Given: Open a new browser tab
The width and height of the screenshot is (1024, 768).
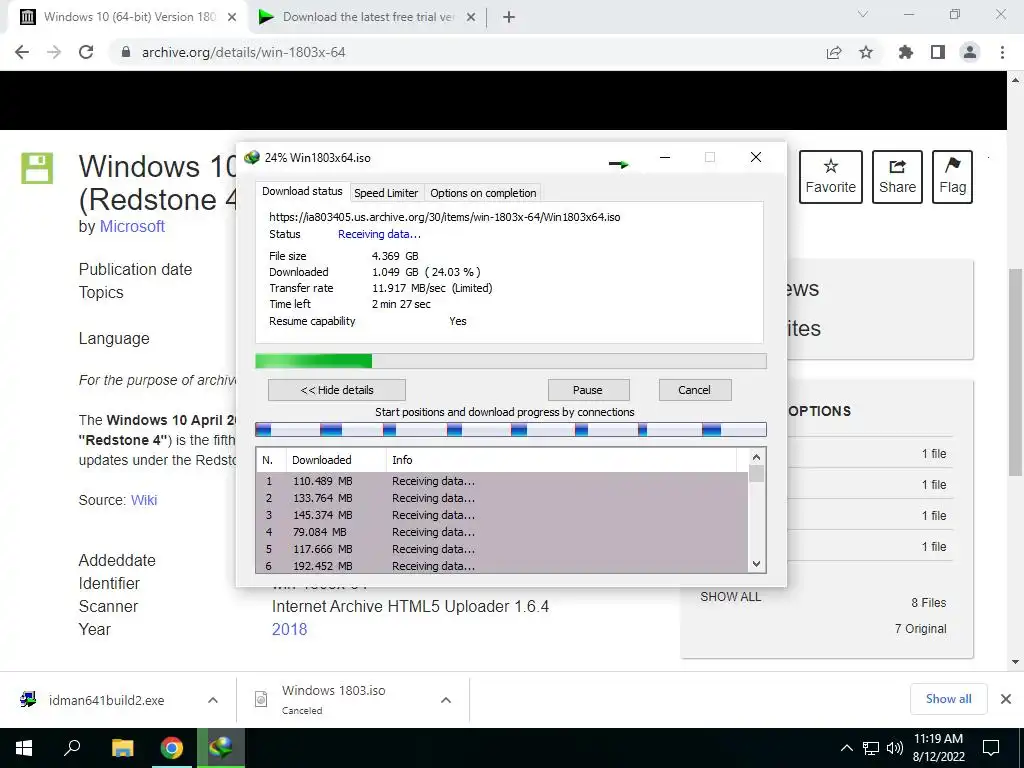Looking at the screenshot, I should (x=509, y=17).
